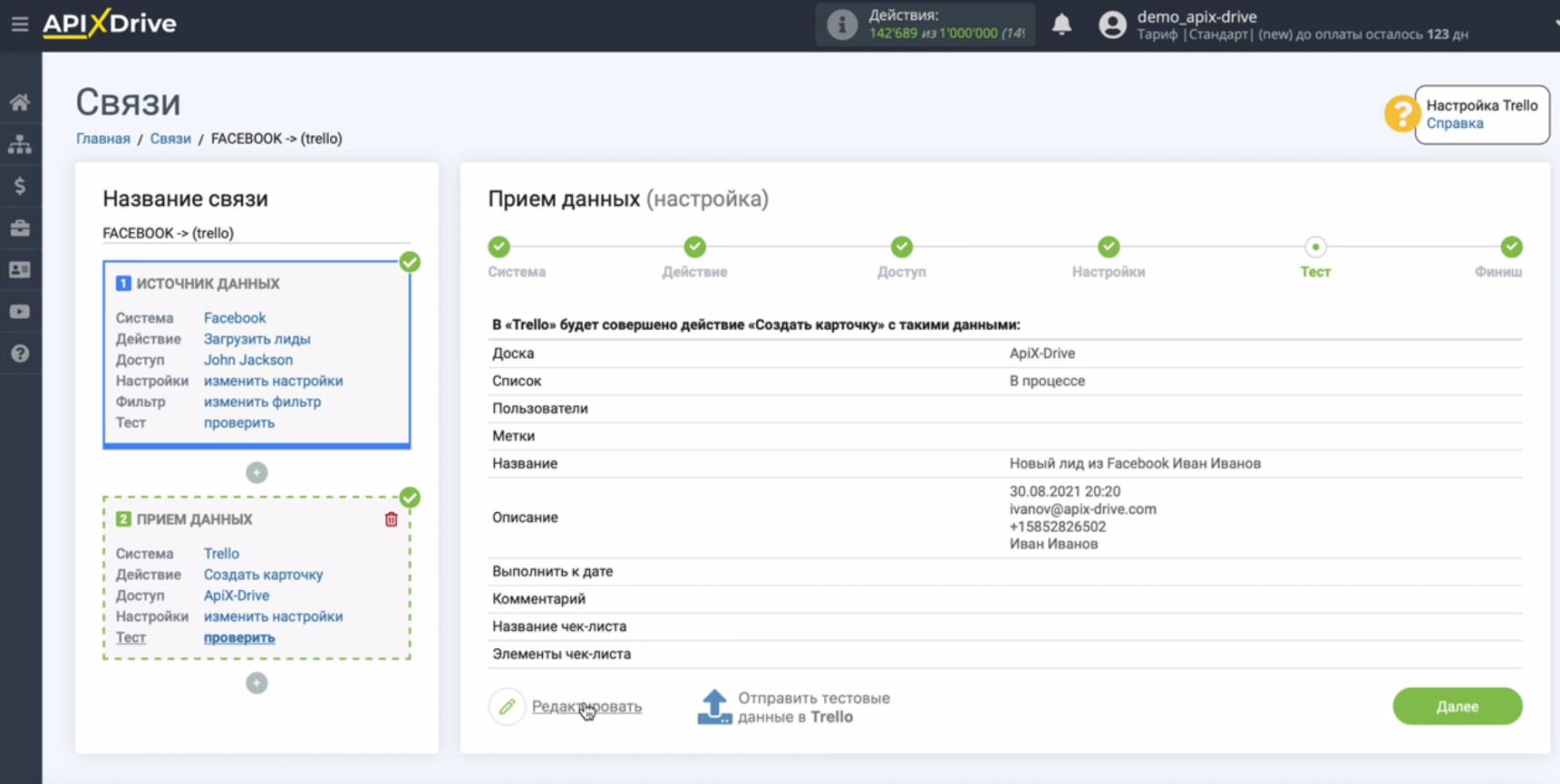Click the Загрузить лиды action link

[257, 339]
